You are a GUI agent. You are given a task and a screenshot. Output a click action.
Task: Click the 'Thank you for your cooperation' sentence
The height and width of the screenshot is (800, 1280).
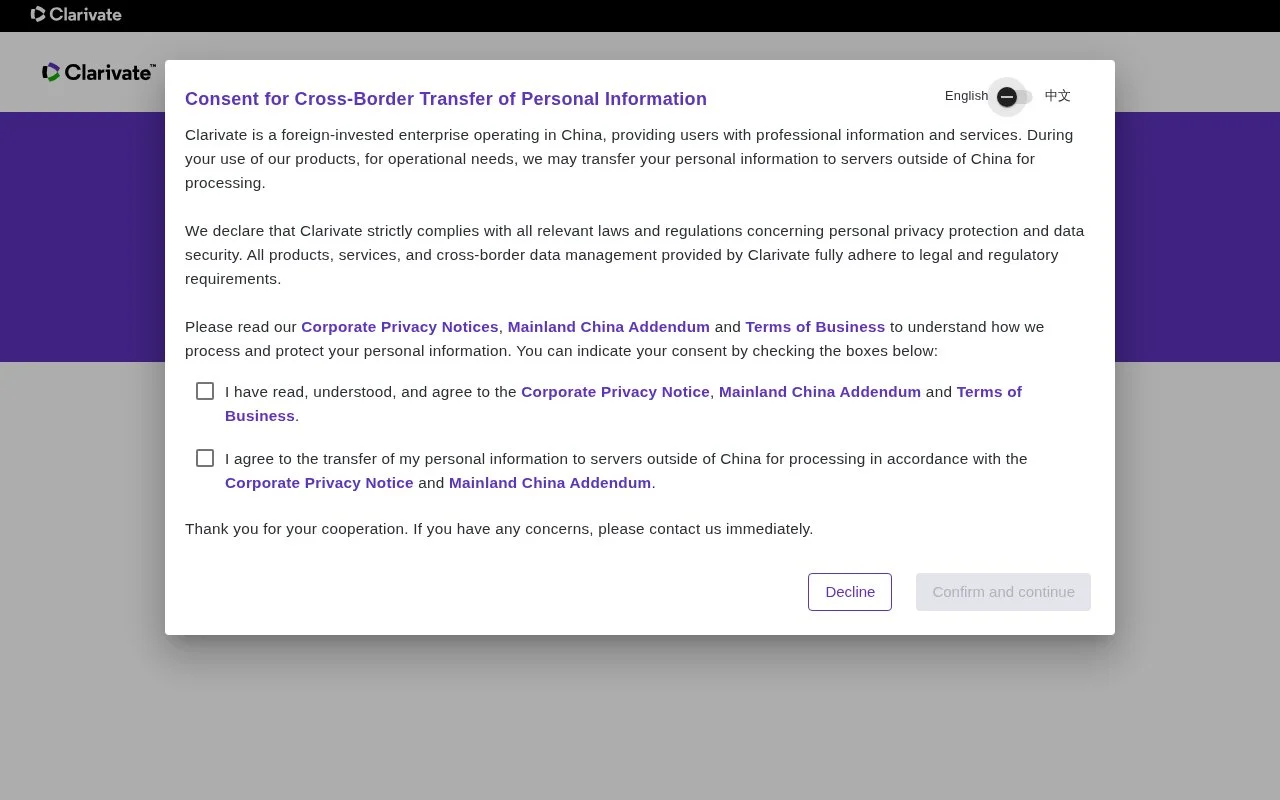pyautogui.click(x=499, y=529)
